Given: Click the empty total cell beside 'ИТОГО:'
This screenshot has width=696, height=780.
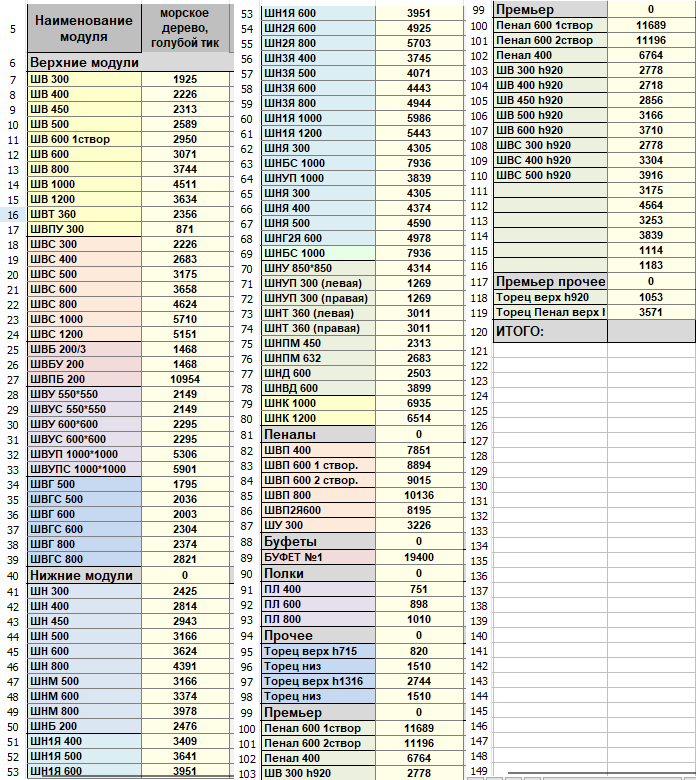Looking at the screenshot, I should 650,331.
